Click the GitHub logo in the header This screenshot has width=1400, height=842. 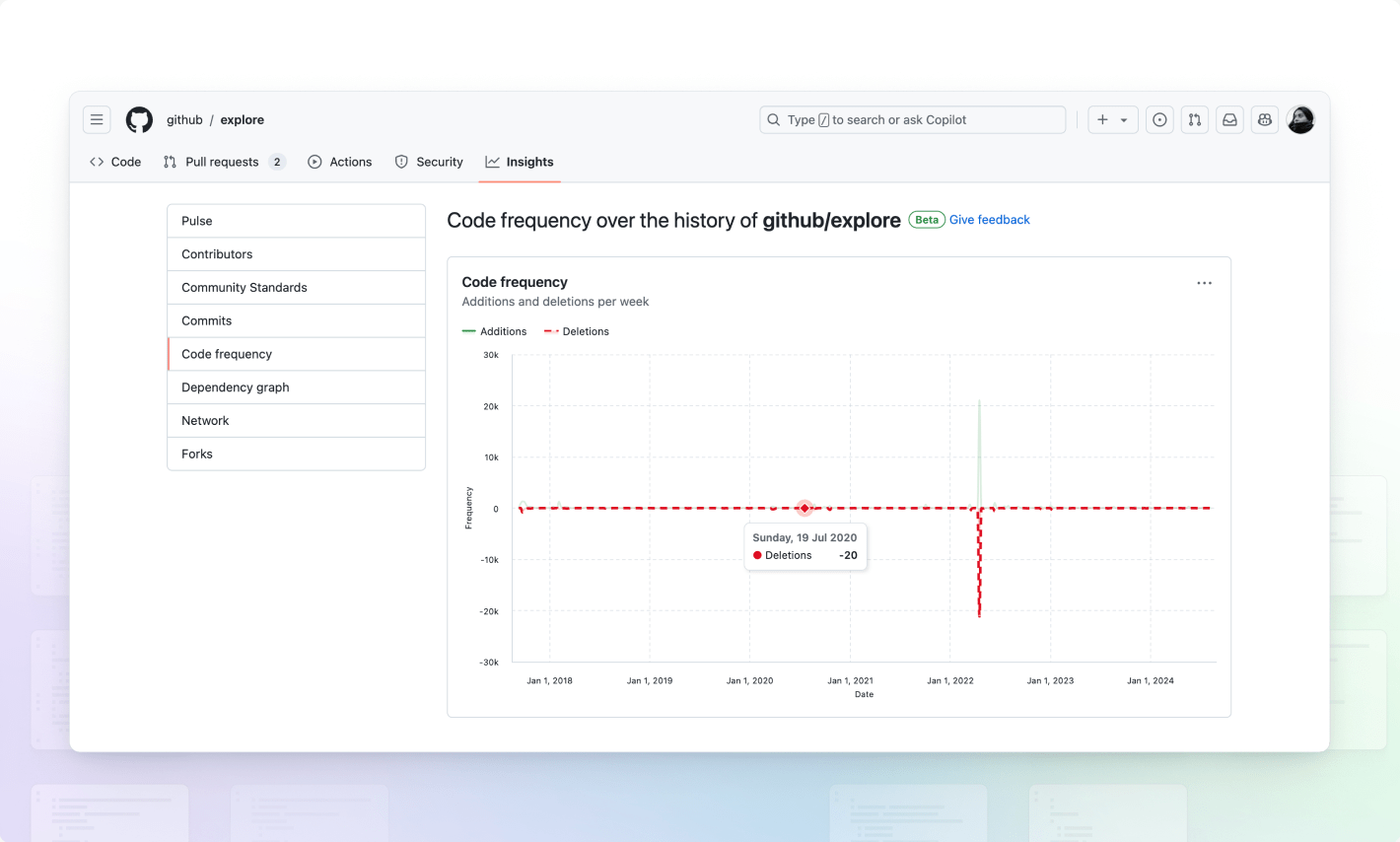[139, 119]
